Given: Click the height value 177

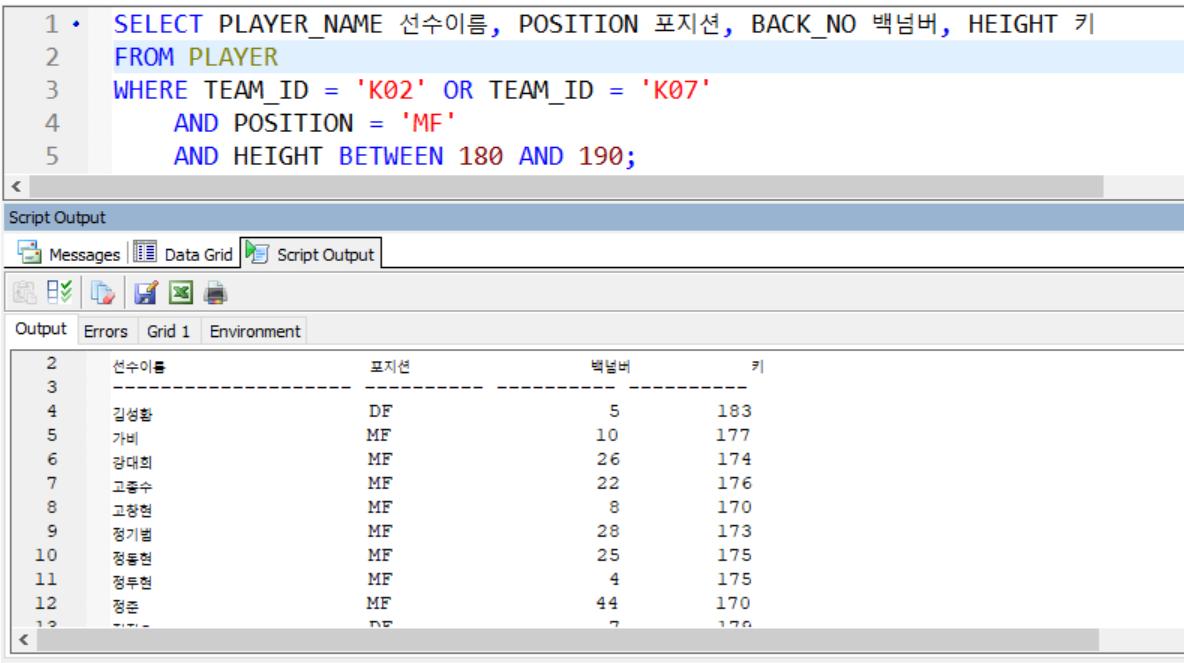Looking at the screenshot, I should click(733, 435).
